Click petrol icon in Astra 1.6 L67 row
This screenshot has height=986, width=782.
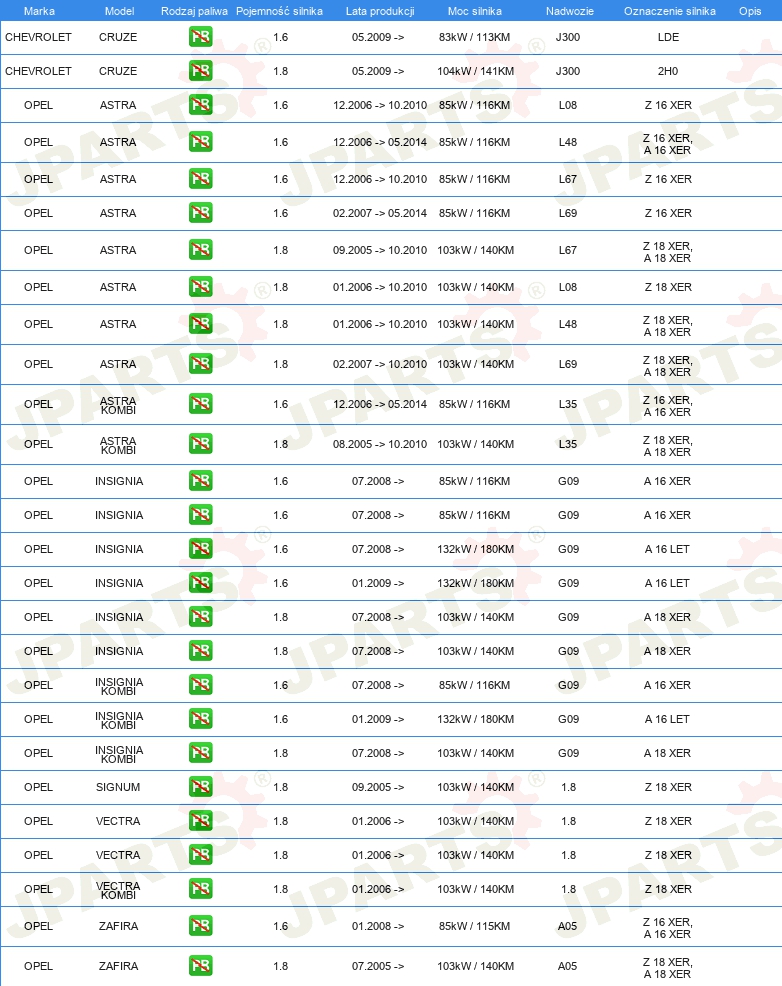coord(201,179)
